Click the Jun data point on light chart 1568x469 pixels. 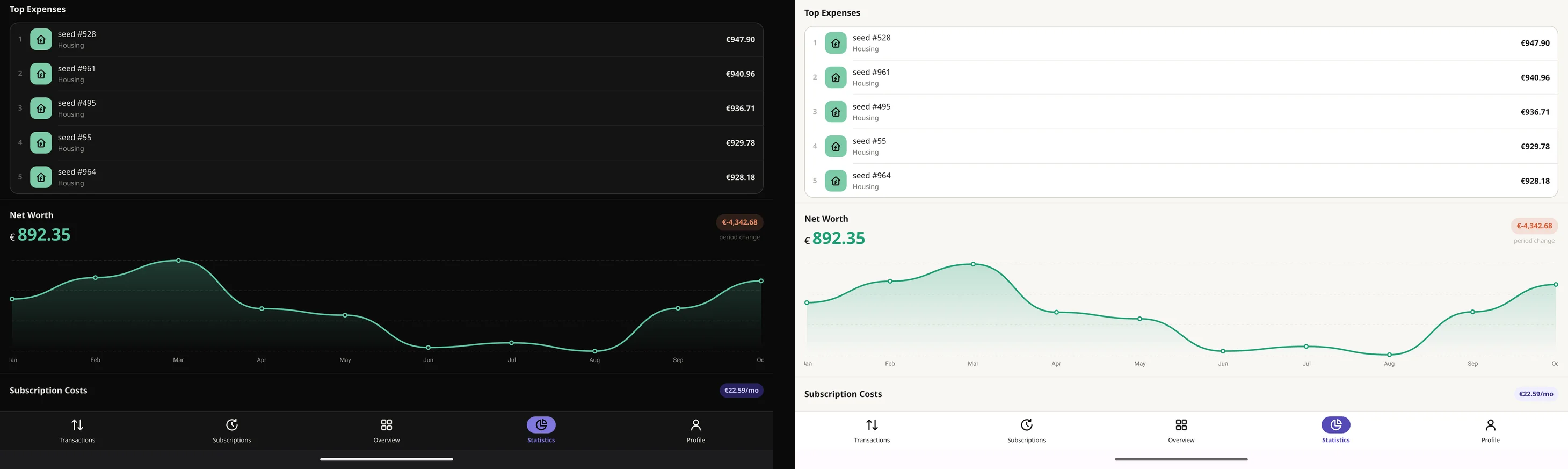1223,351
